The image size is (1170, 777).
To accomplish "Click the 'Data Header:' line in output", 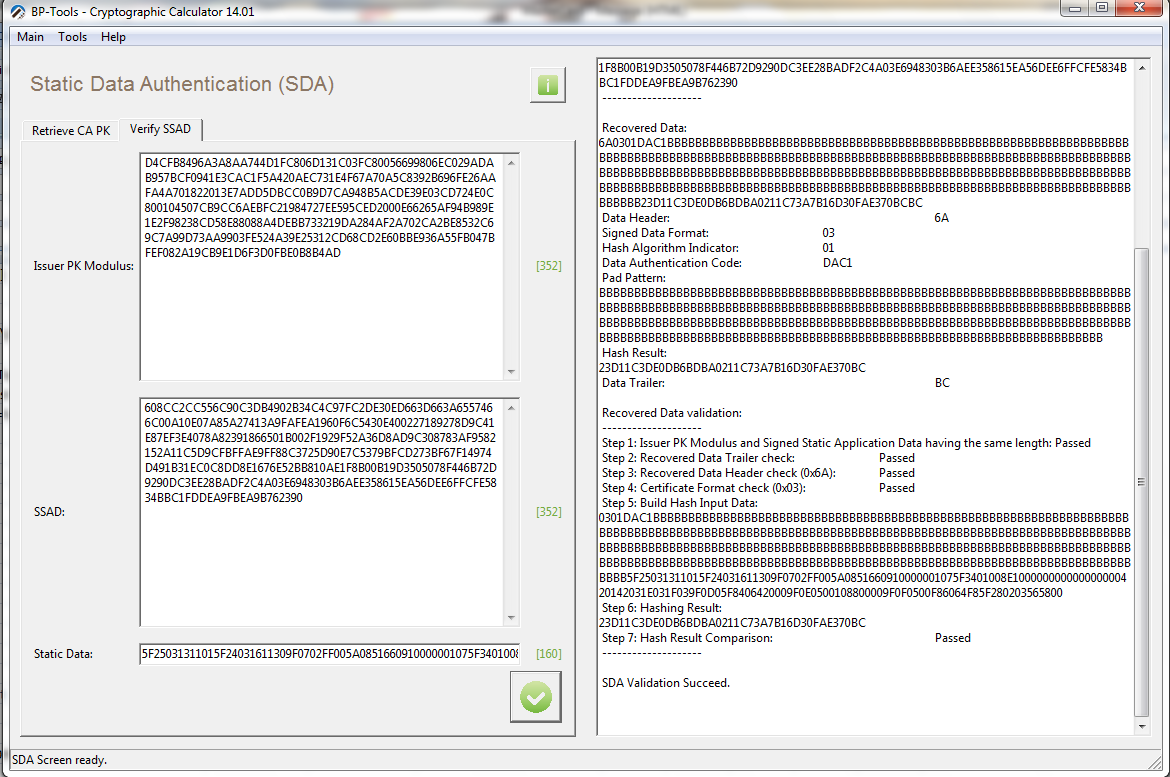I will pyautogui.click(x=775, y=218).
